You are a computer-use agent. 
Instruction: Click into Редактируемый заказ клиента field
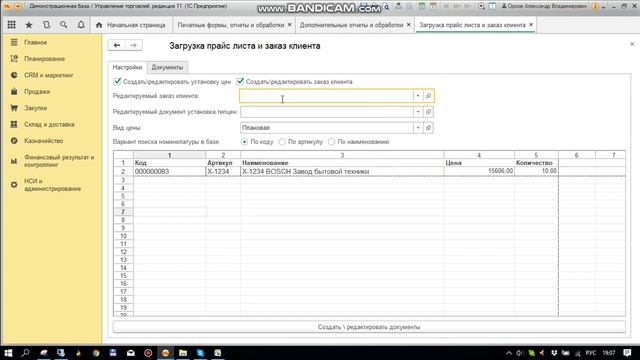tap(327, 96)
